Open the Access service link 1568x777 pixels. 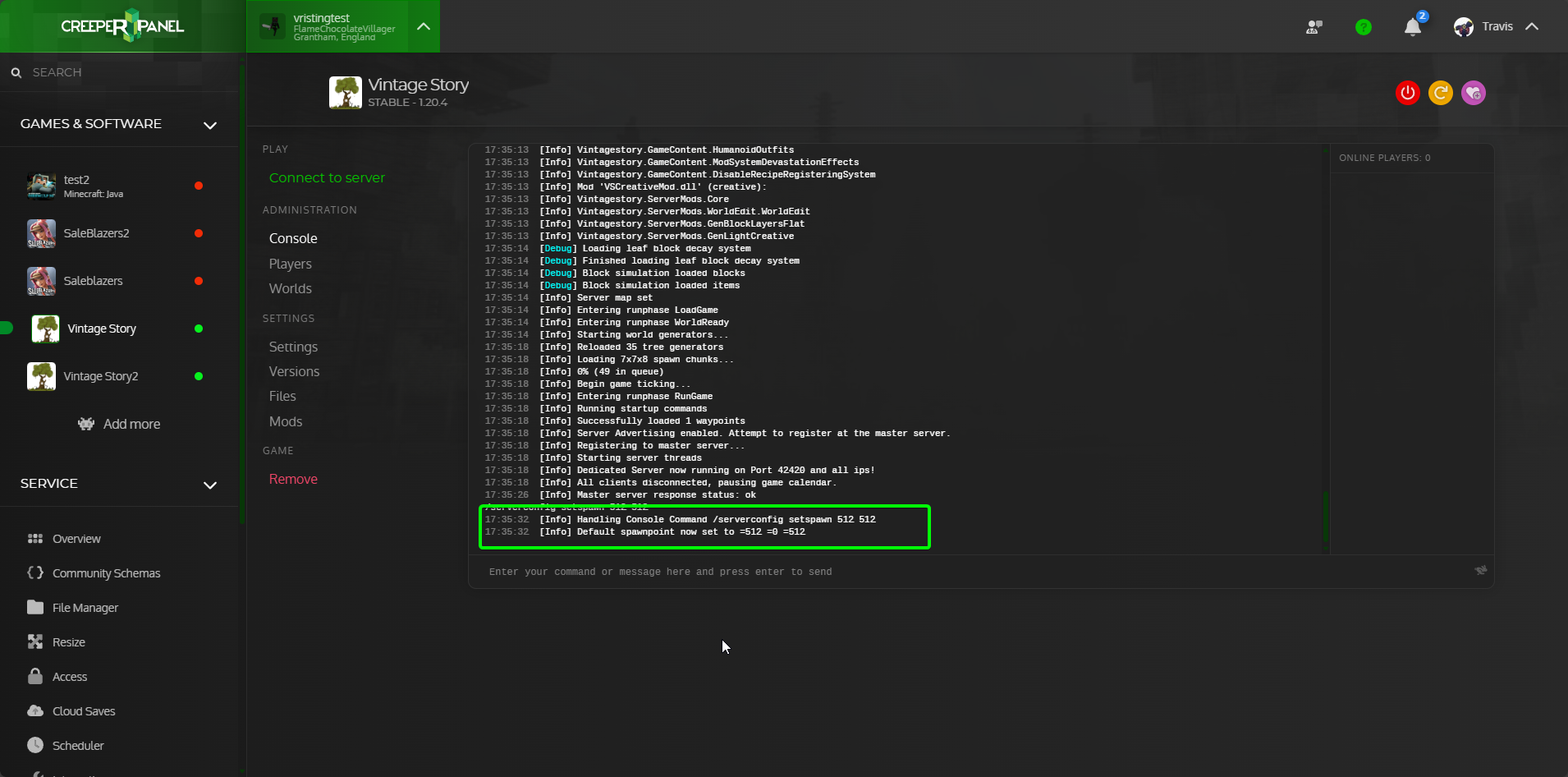[x=70, y=677]
